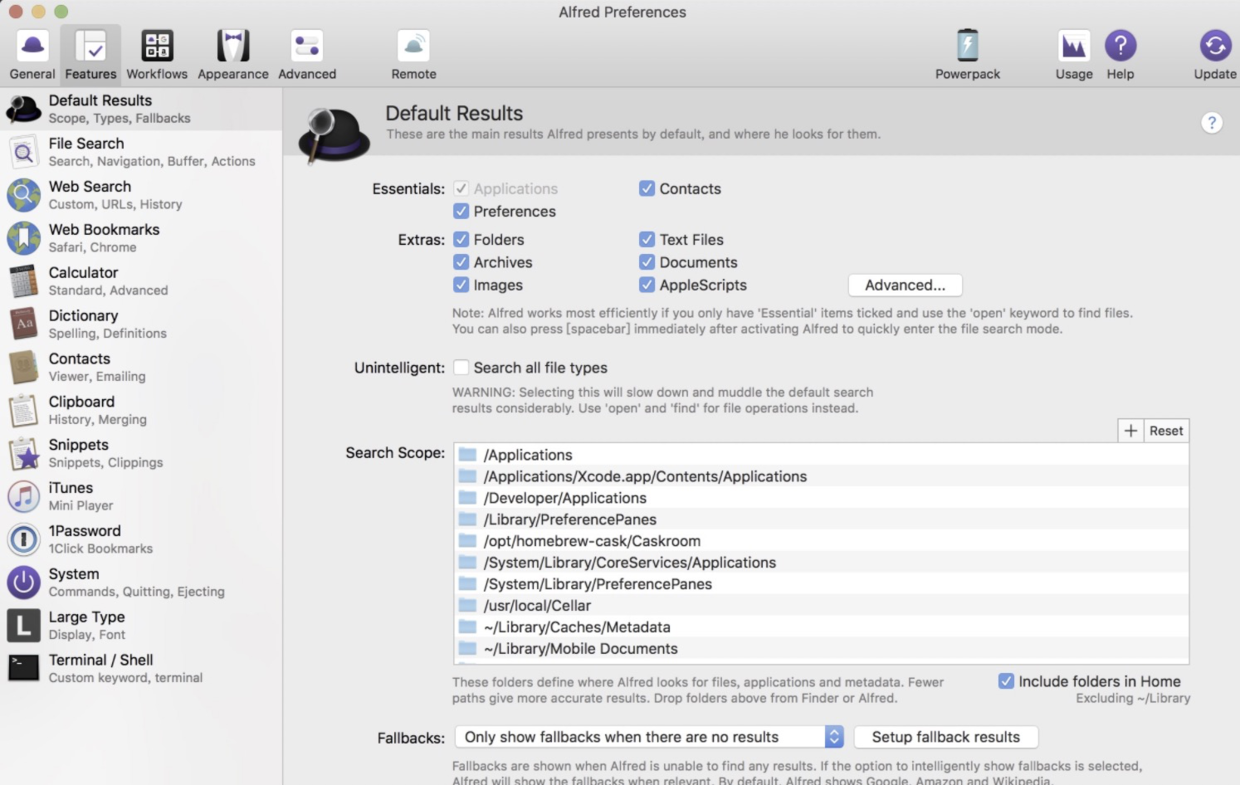Add a search scope folder with plus
The image size is (1240, 785).
pyautogui.click(x=1131, y=431)
